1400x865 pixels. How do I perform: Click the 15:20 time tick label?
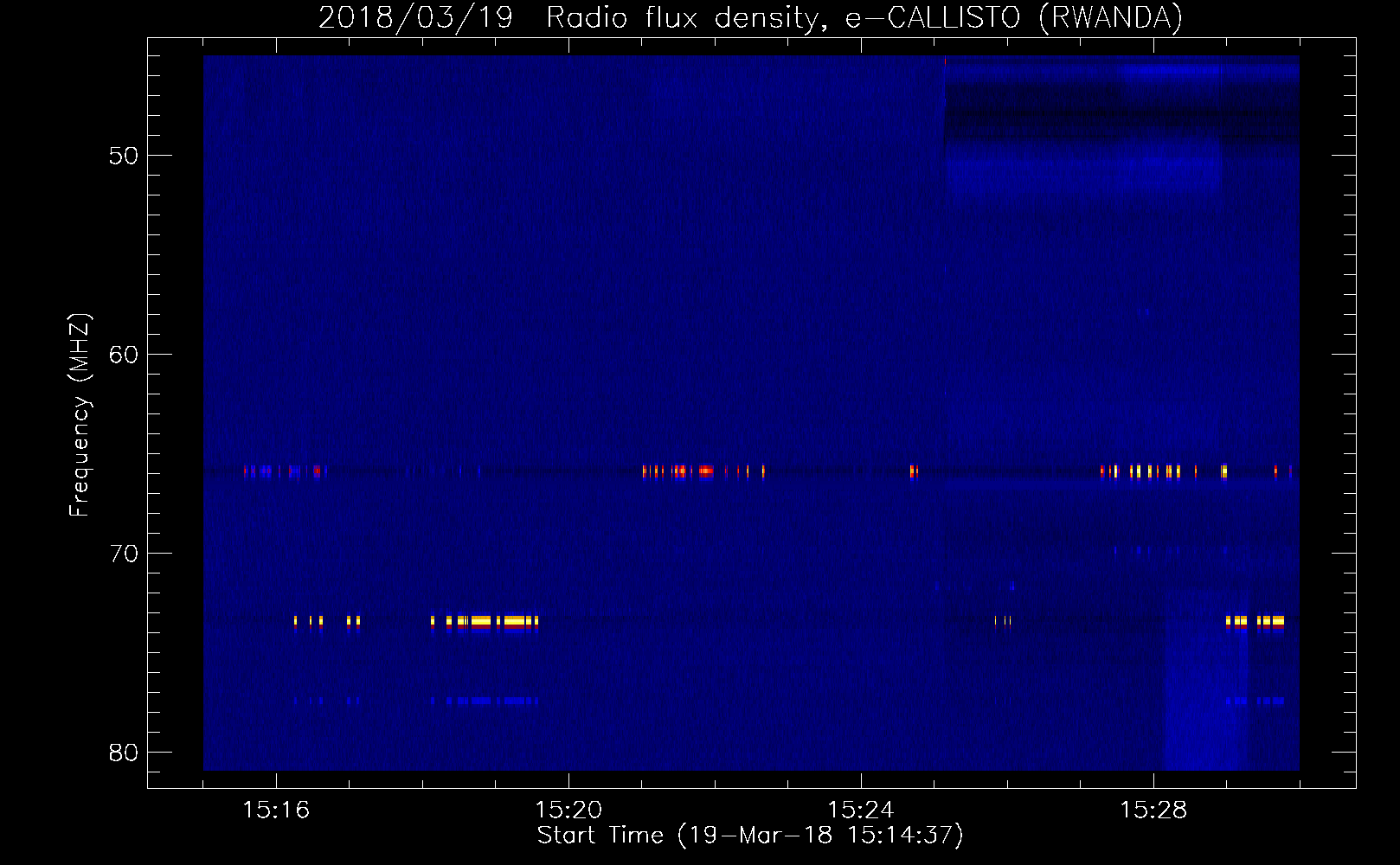568,810
